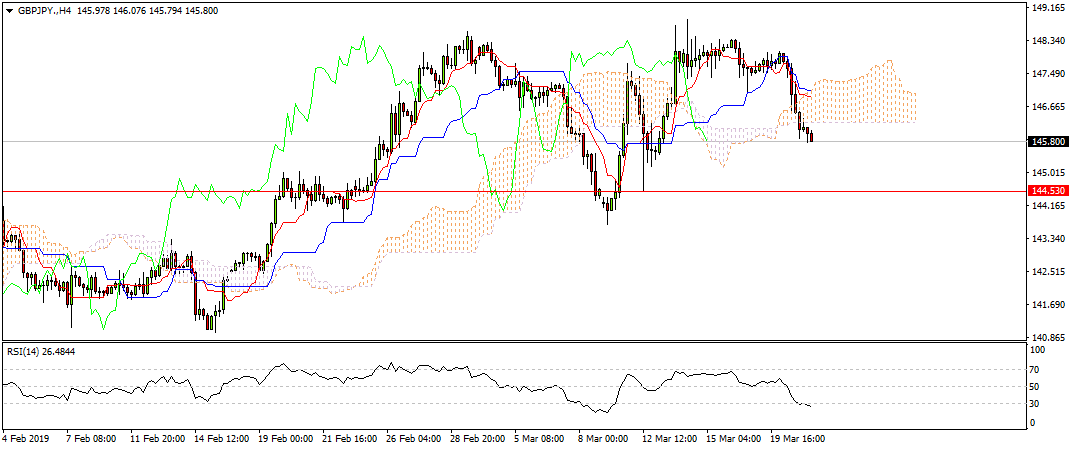Click the 15 Mar 04:00 time label
Screen dimensions: 1072x450
735,438
